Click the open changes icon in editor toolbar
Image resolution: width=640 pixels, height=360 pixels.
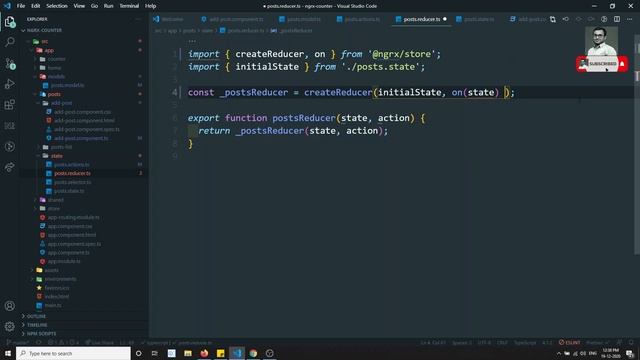click(553, 19)
